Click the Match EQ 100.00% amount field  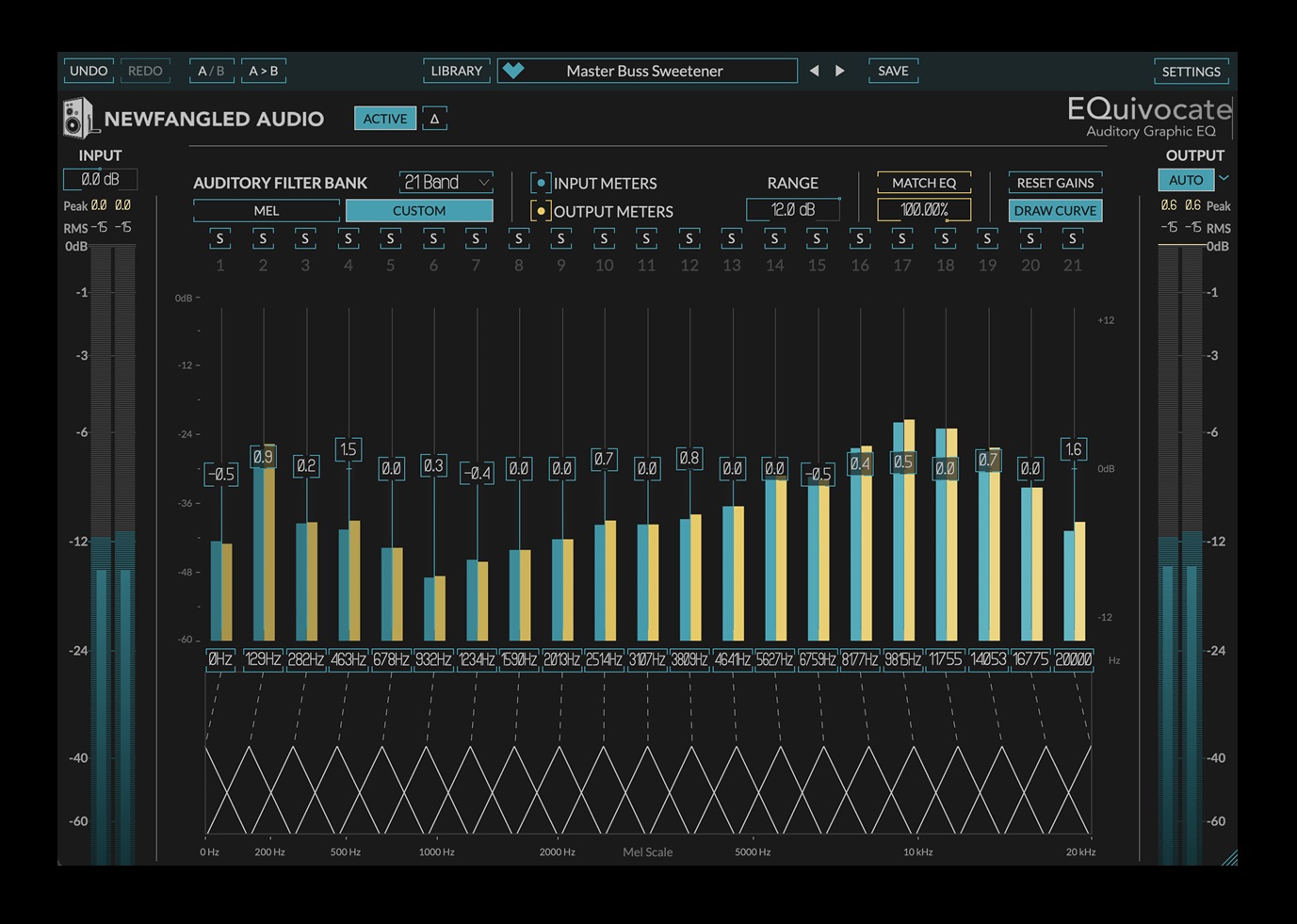(924, 210)
